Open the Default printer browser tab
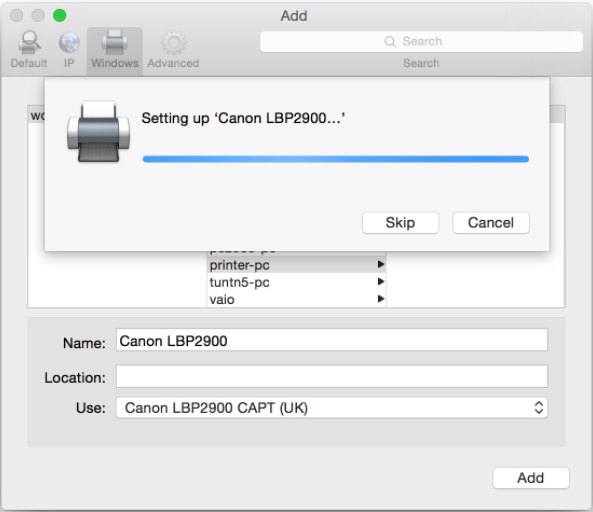The height and width of the screenshot is (512, 593). 29,50
